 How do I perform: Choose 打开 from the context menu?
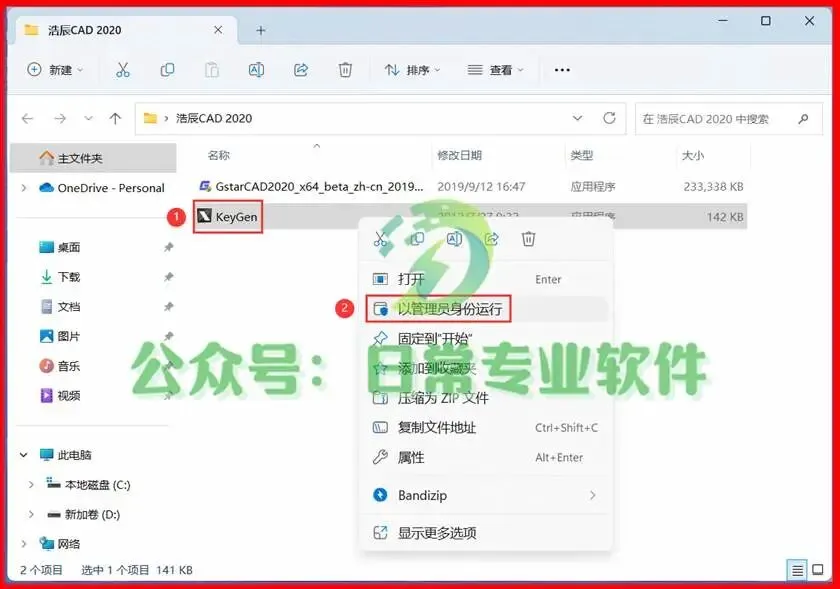click(x=486, y=279)
